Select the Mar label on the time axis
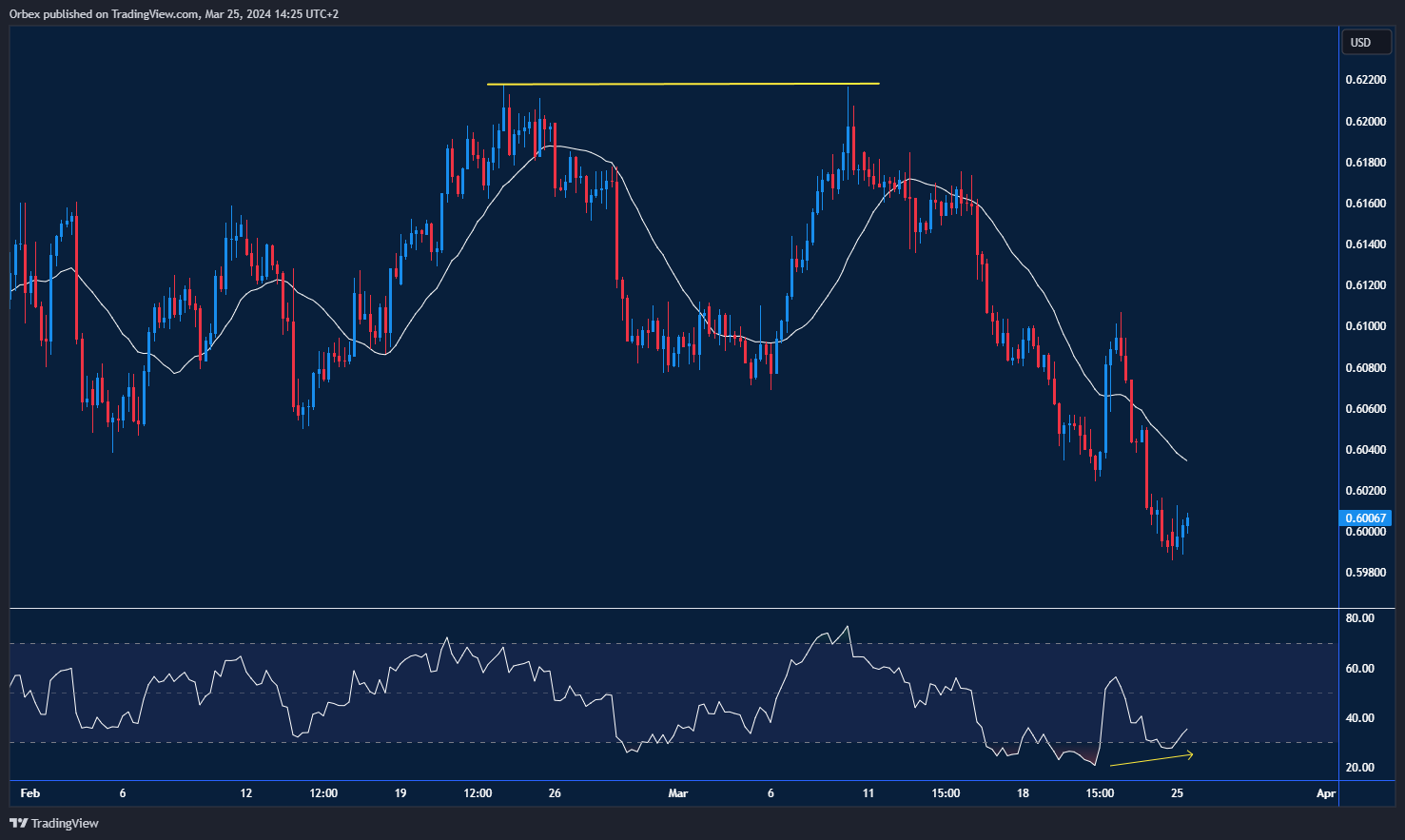This screenshot has width=1405, height=840. 677,791
